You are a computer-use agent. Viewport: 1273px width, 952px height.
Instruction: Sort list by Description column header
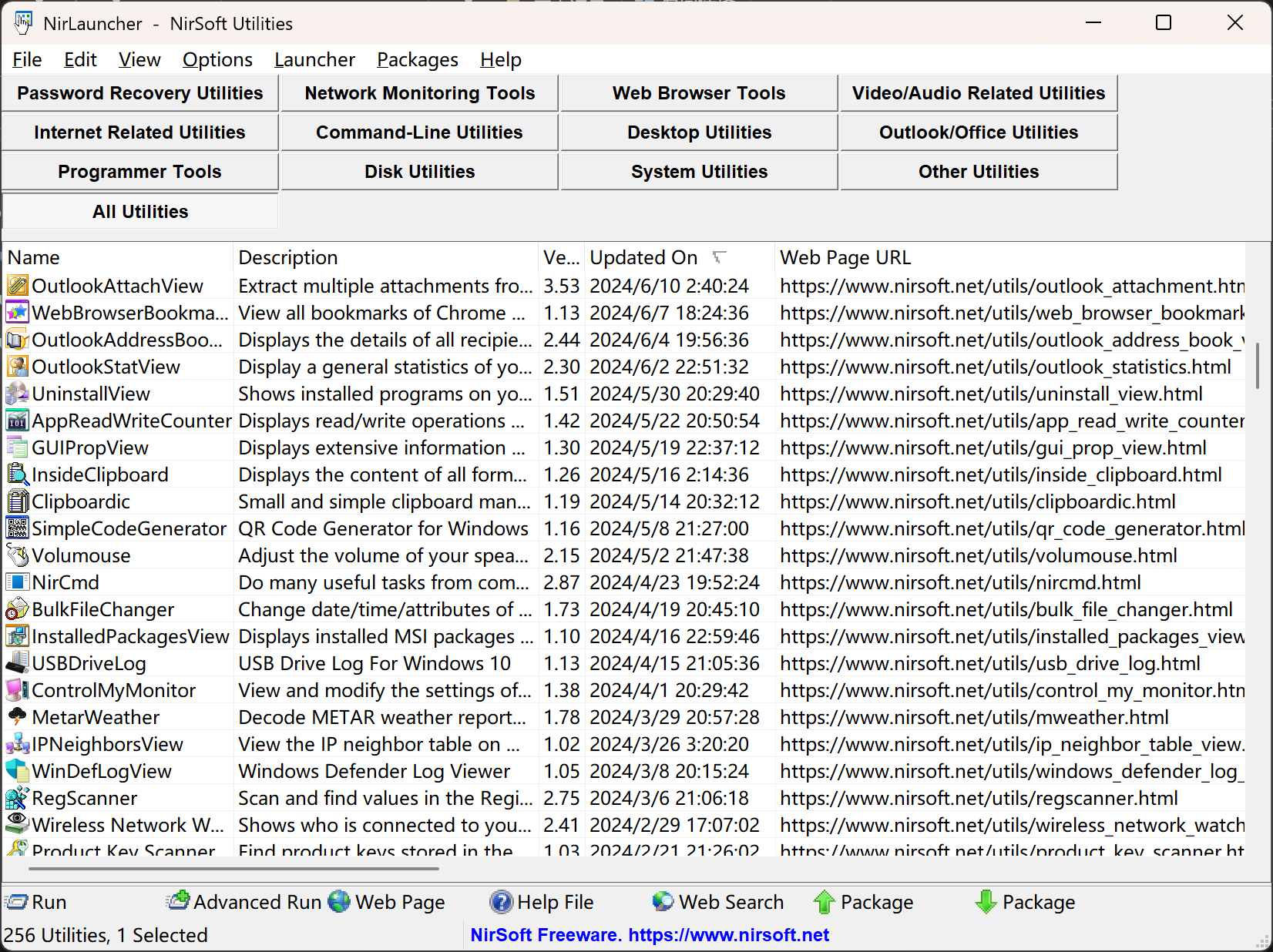point(385,257)
